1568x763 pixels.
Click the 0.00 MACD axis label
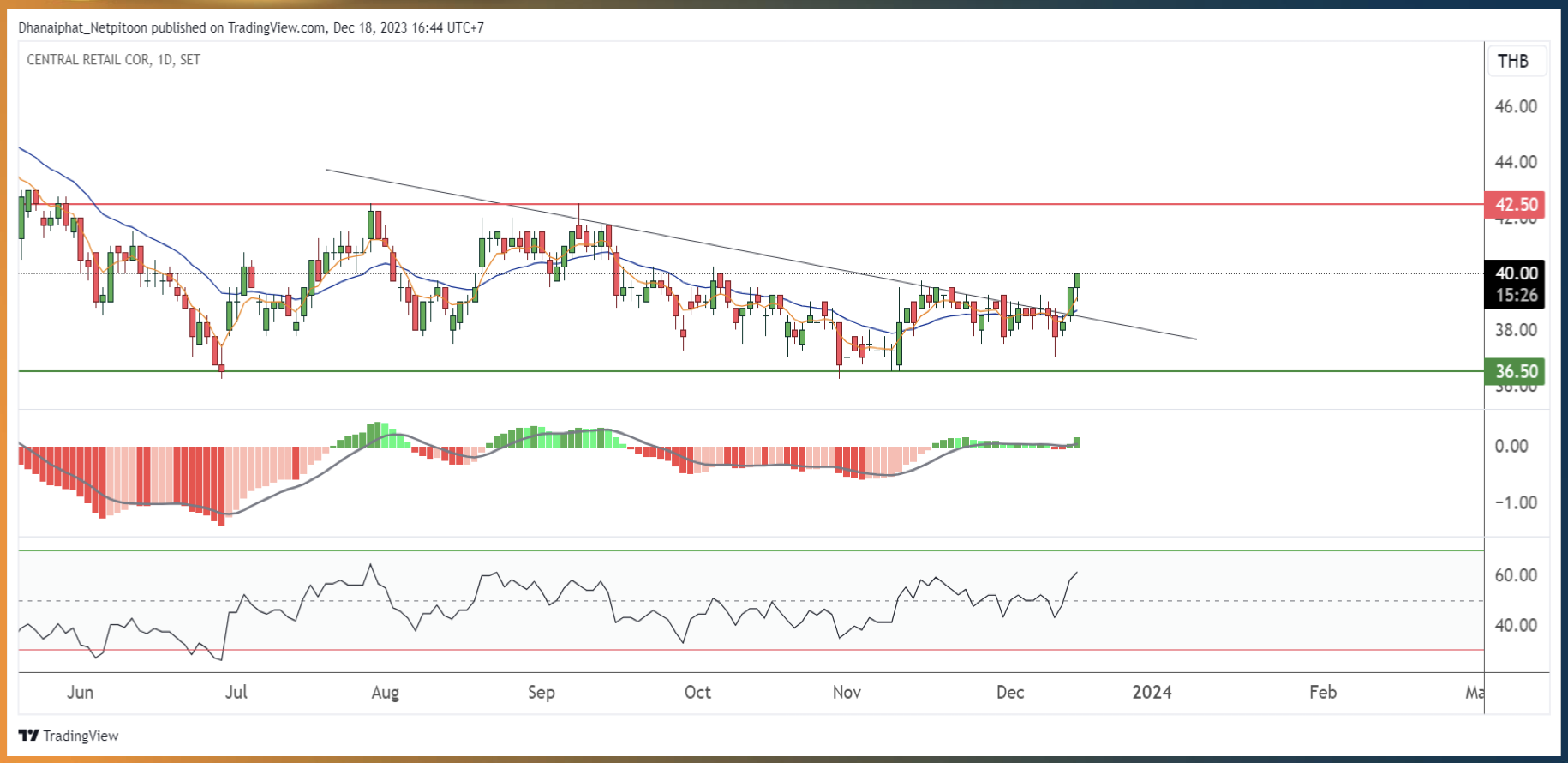[x=1511, y=446]
